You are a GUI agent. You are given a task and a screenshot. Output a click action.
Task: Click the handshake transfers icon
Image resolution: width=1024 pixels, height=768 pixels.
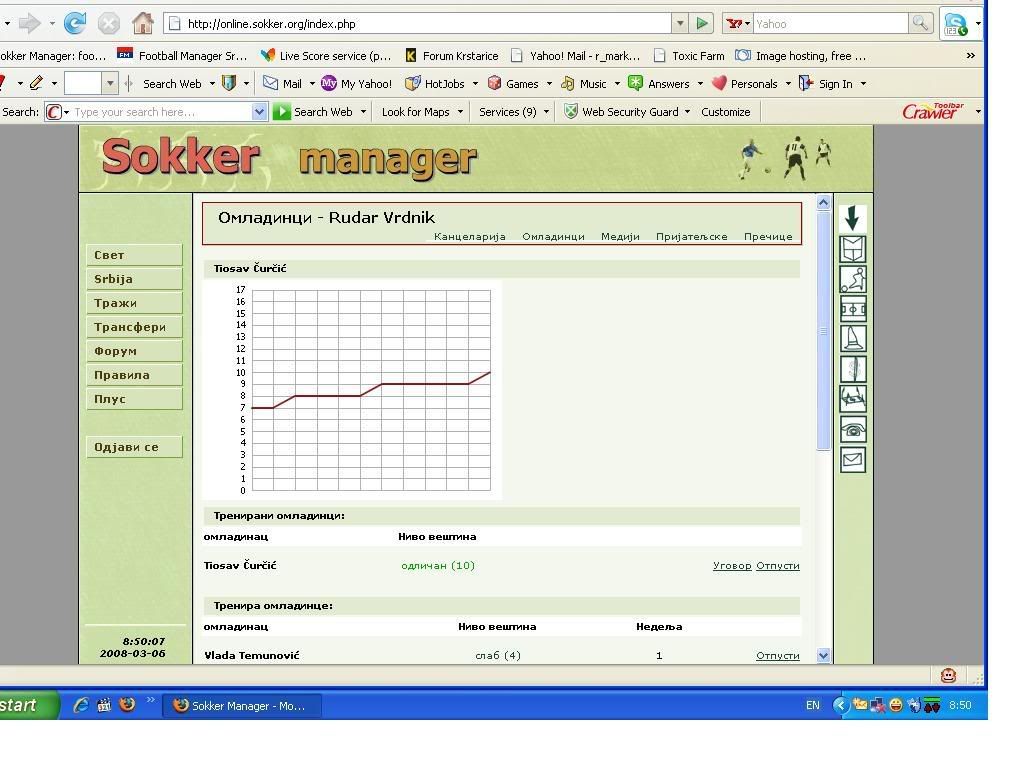click(x=853, y=399)
